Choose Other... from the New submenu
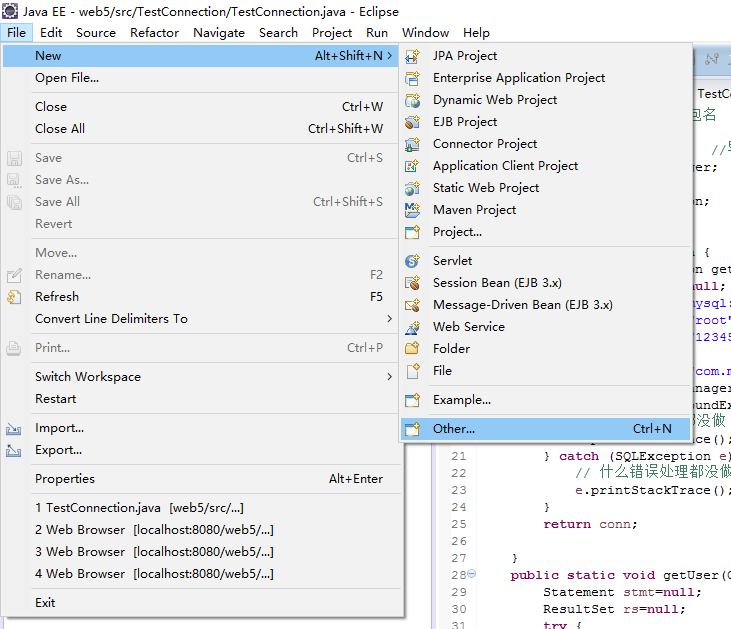The width and height of the screenshot is (731, 629). click(x=453, y=429)
